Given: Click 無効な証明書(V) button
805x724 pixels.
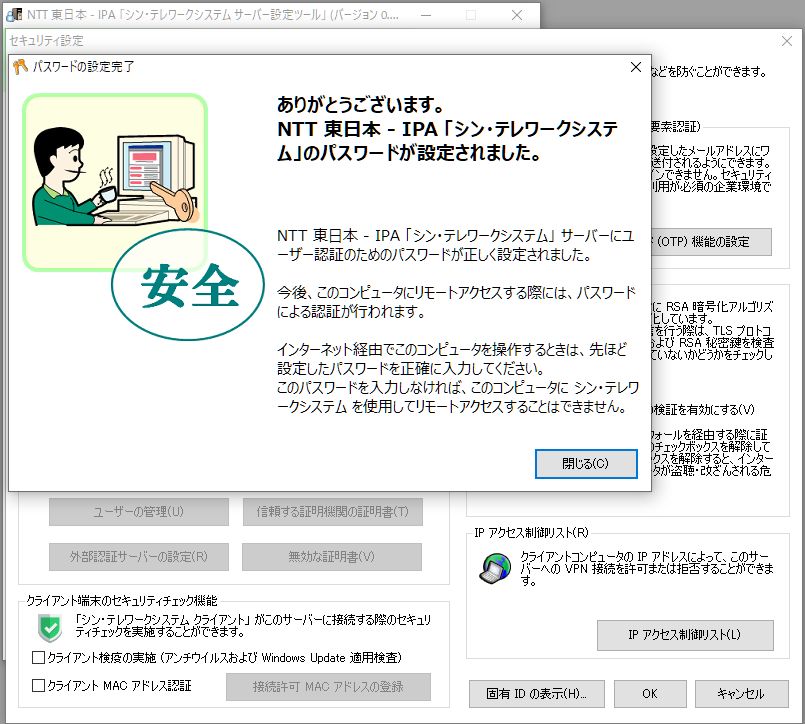Looking at the screenshot, I should point(332,557).
